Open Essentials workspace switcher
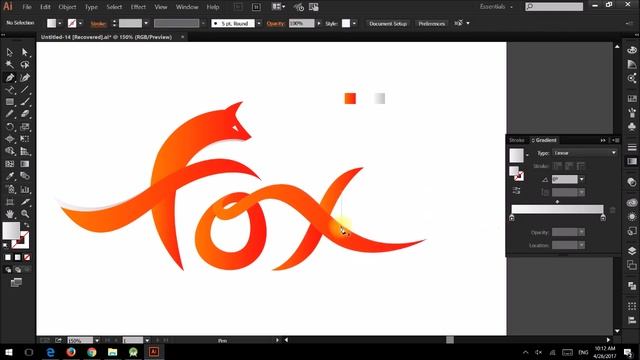Screen dimensions: 640x360 point(496,7)
